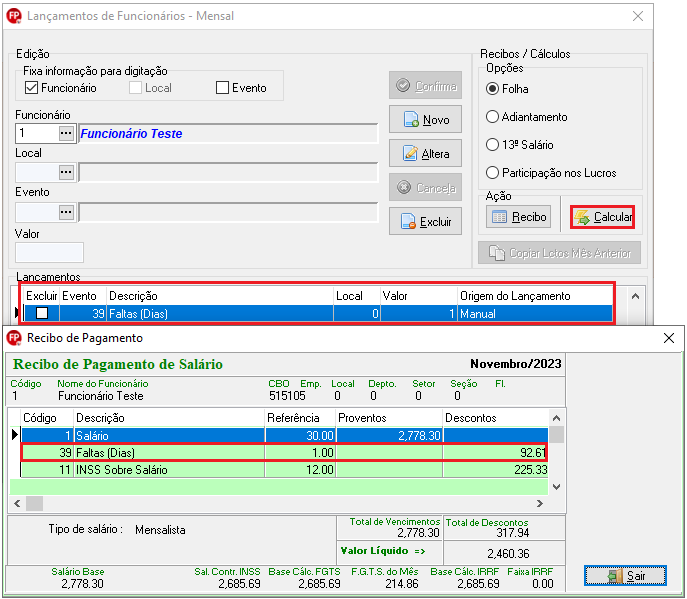Delete the entry with Excluir button
This screenshot has width=687, height=599.
pyautogui.click(x=425, y=221)
